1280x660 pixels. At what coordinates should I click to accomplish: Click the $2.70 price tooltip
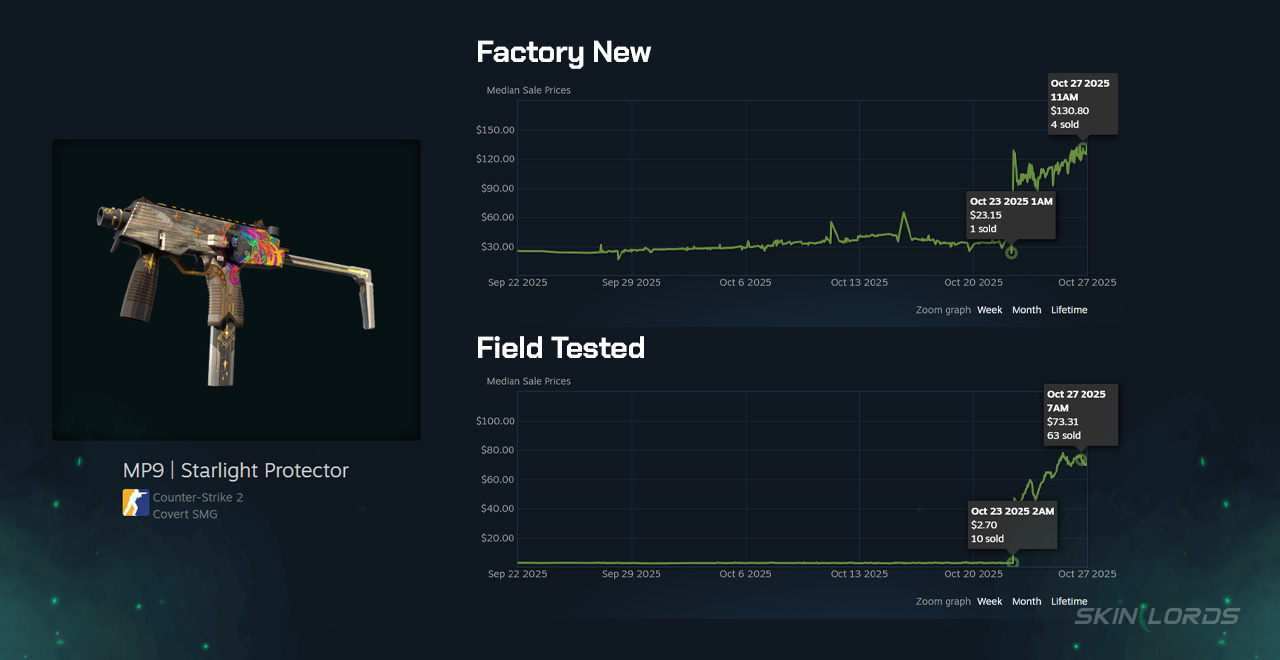[x=1012, y=525]
